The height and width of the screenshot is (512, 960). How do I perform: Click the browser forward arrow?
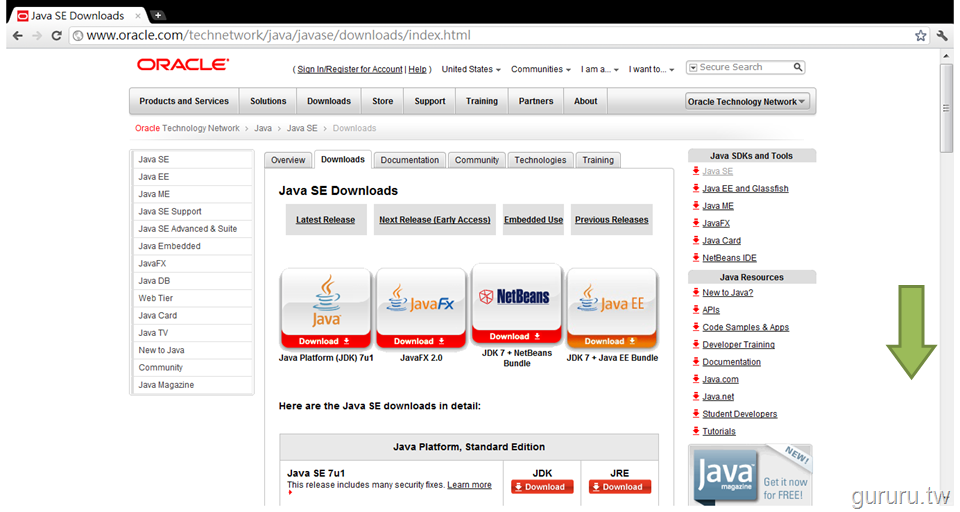[x=37, y=36]
